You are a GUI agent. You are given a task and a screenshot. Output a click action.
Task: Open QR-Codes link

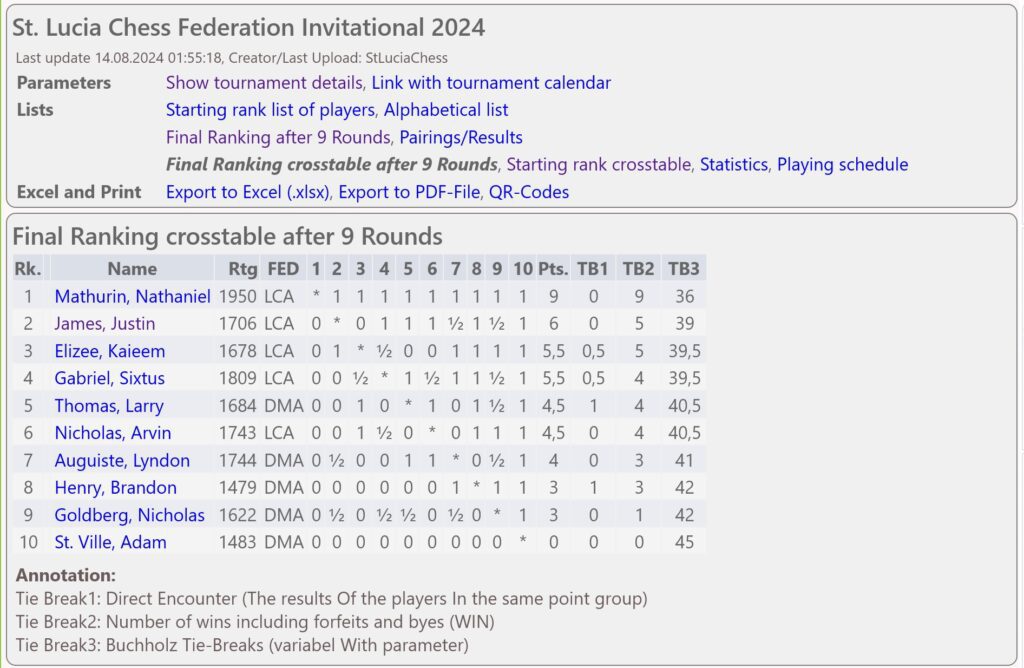[529, 192]
